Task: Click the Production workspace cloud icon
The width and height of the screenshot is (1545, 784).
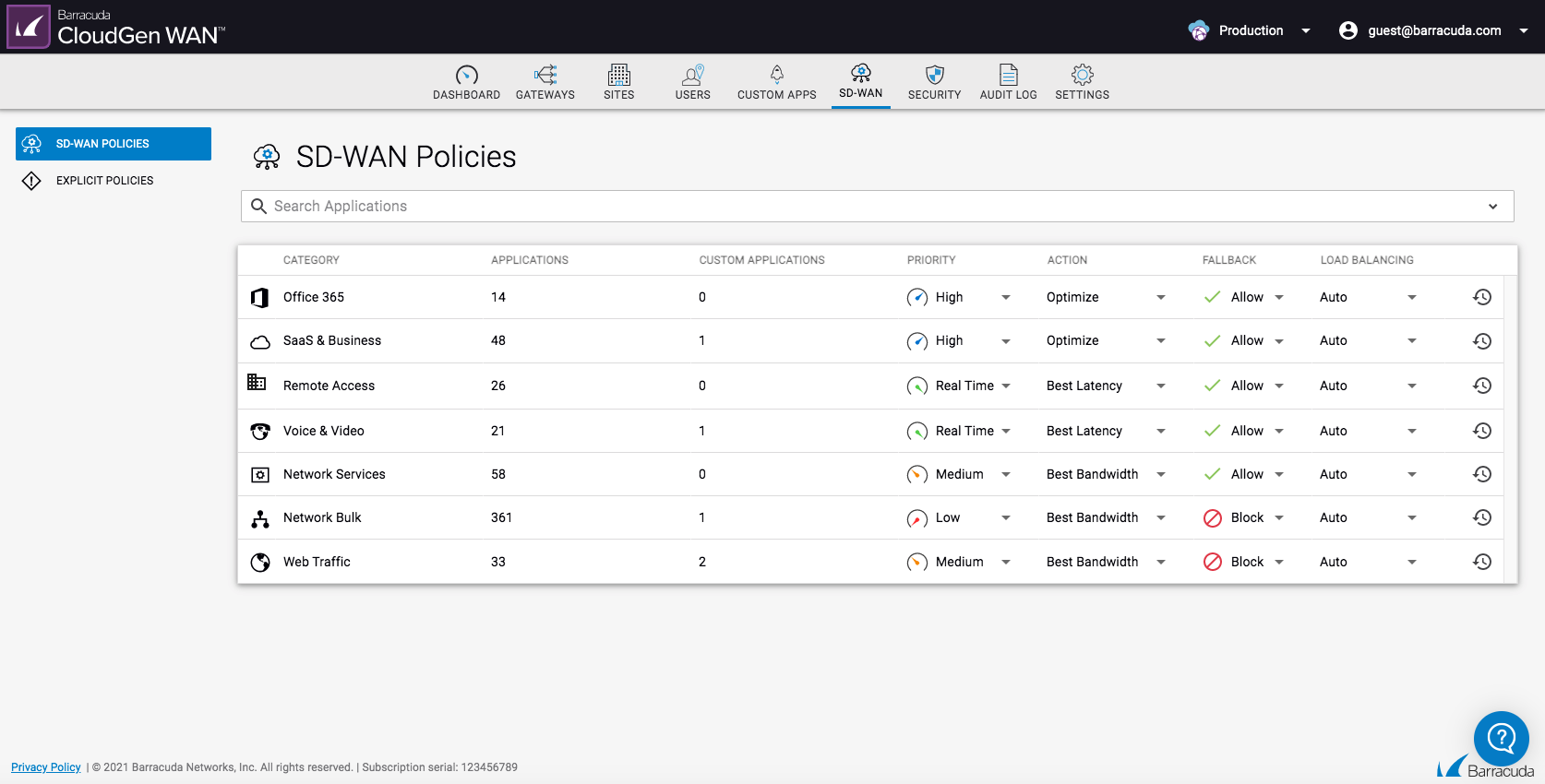Action: click(x=1199, y=30)
